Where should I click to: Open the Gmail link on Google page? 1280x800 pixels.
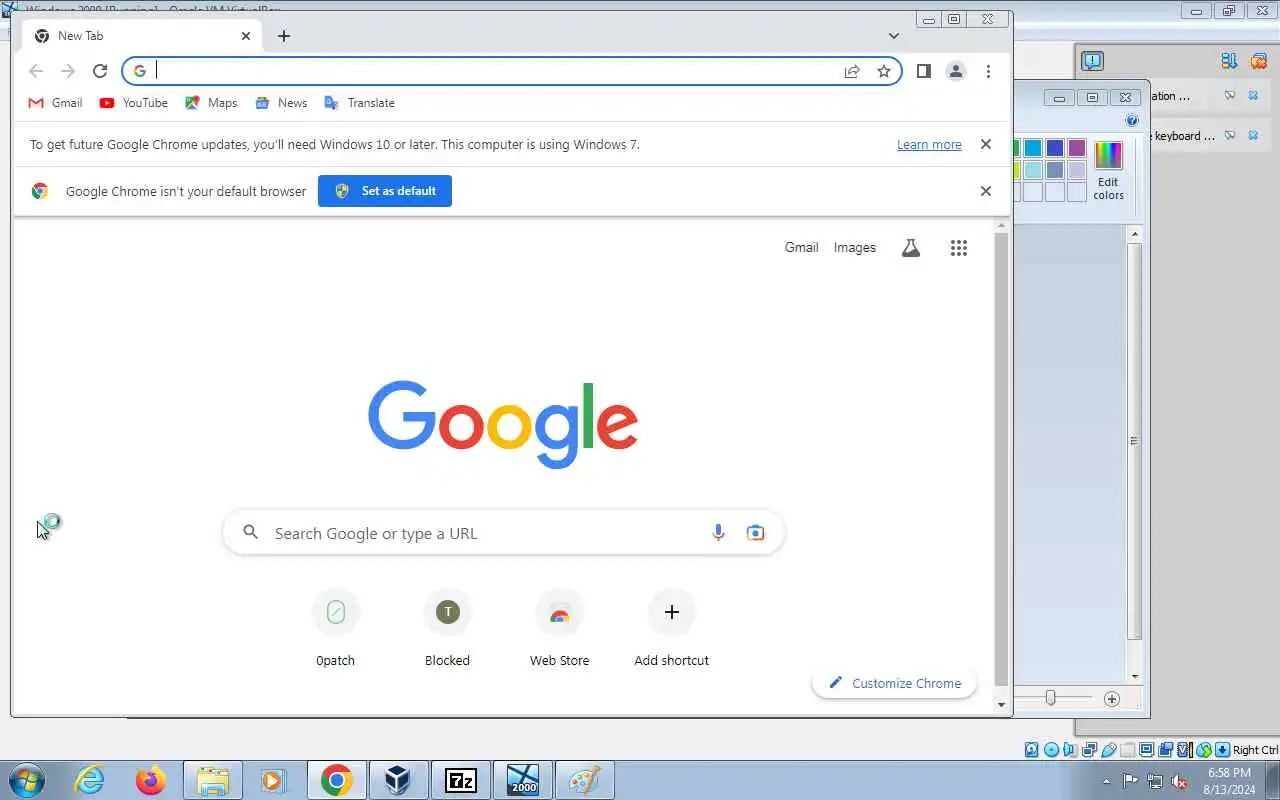(801, 248)
